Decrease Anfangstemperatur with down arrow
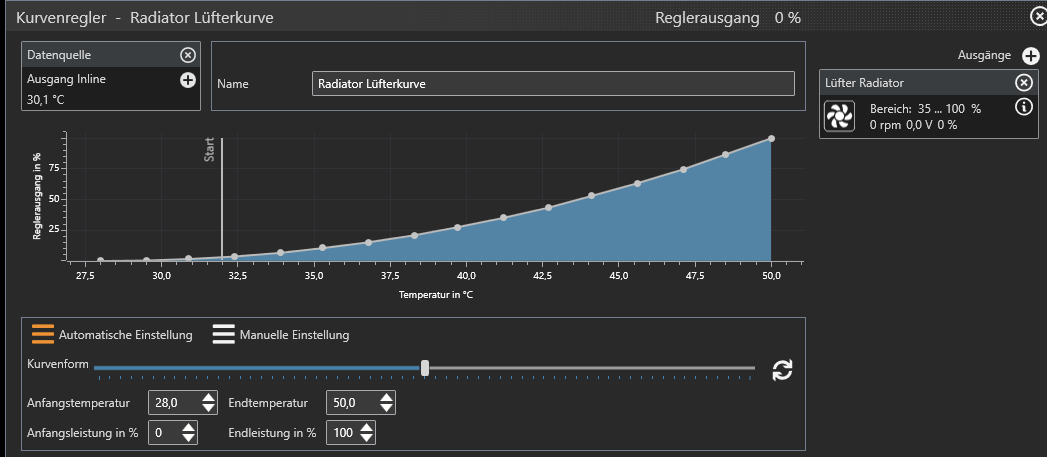 tap(209, 408)
